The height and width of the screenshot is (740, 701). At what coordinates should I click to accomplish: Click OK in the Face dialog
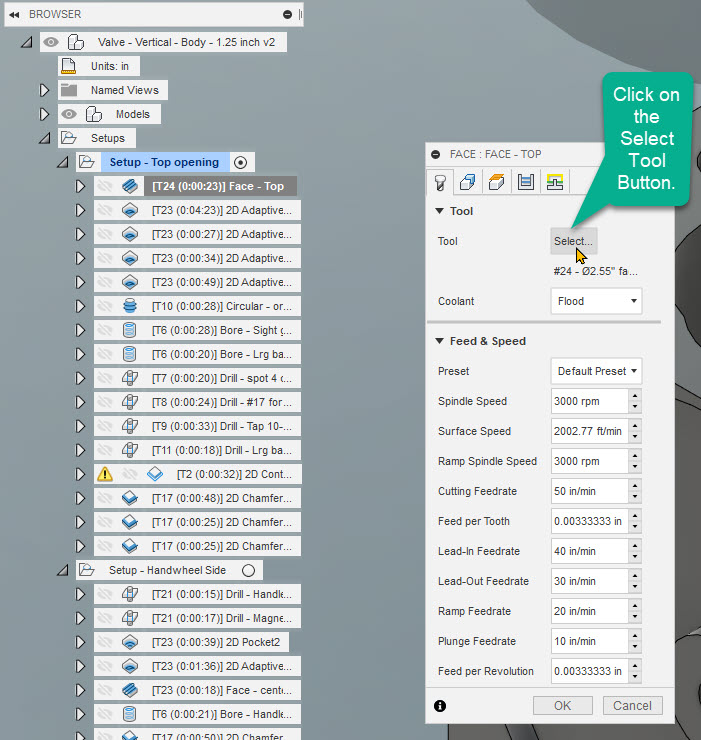pyautogui.click(x=563, y=706)
